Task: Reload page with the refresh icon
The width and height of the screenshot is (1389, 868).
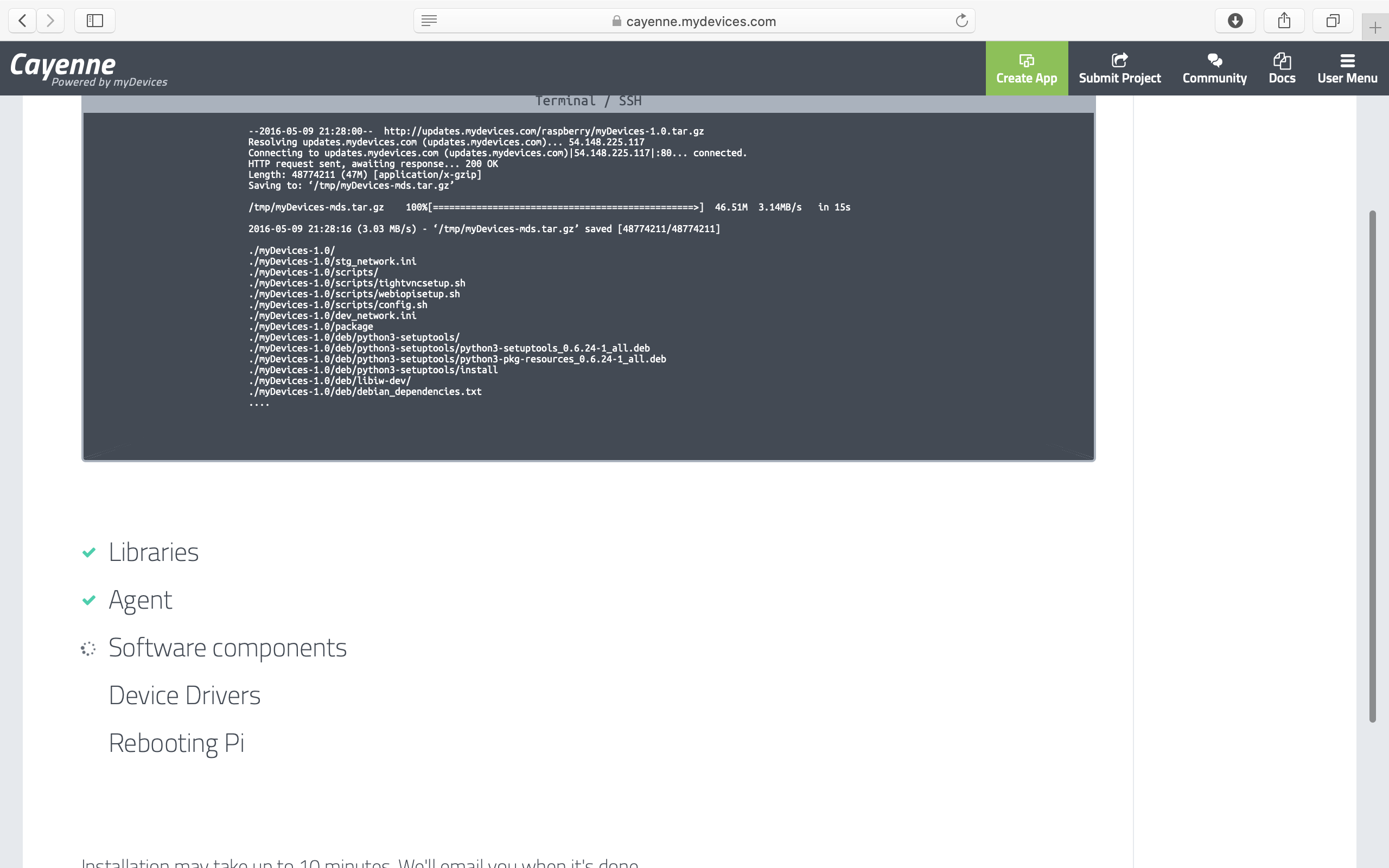Action: 961,21
